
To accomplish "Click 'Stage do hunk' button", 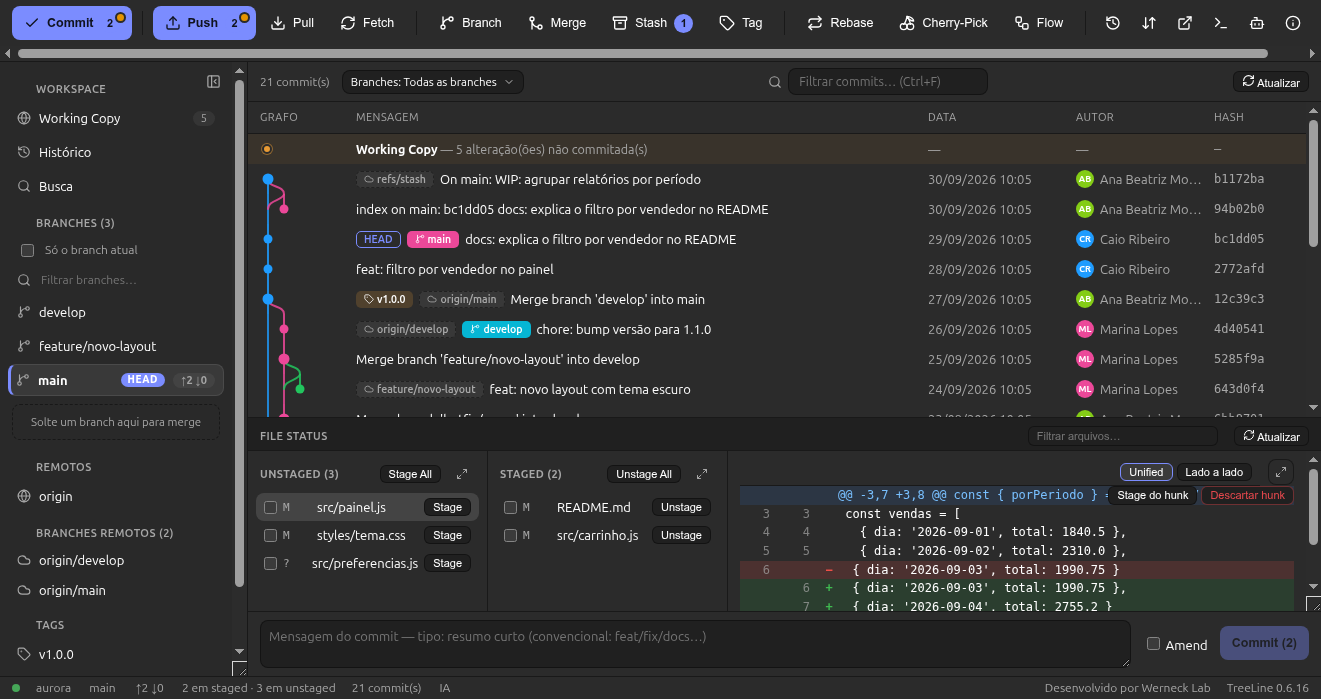I will pyautogui.click(x=1152, y=495).
